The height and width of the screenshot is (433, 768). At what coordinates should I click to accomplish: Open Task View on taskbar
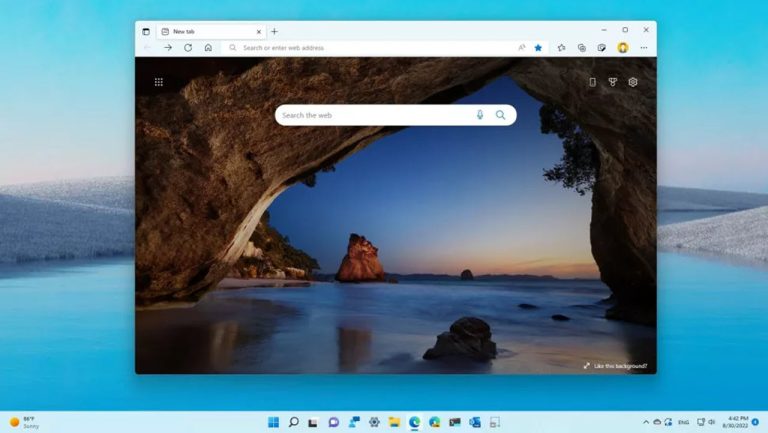(x=313, y=422)
